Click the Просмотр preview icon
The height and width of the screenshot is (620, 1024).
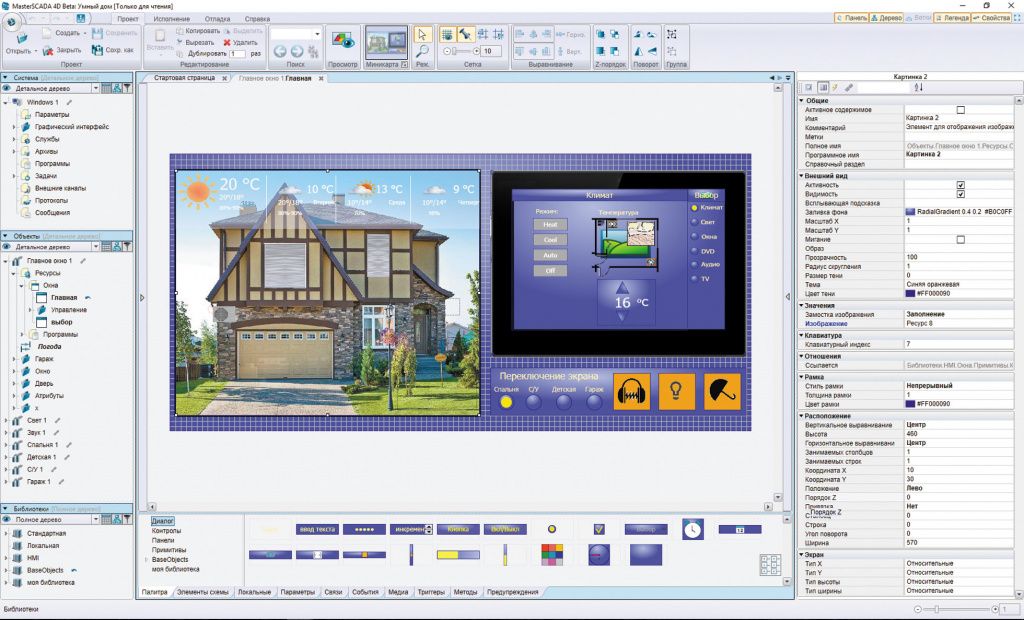click(x=343, y=42)
